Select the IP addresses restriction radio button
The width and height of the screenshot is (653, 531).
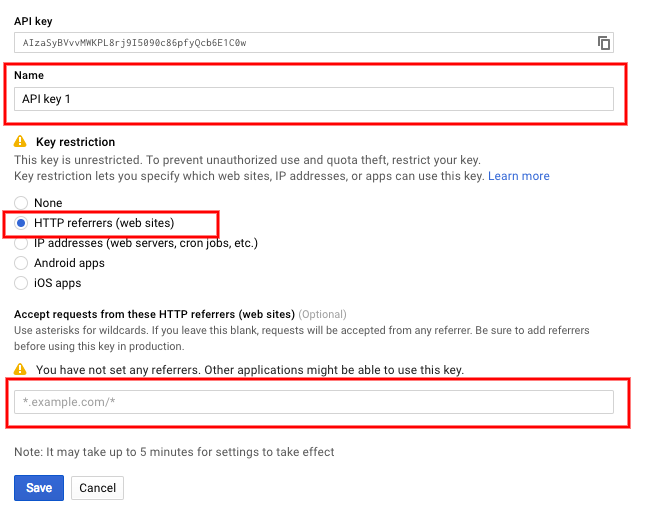(x=21, y=243)
